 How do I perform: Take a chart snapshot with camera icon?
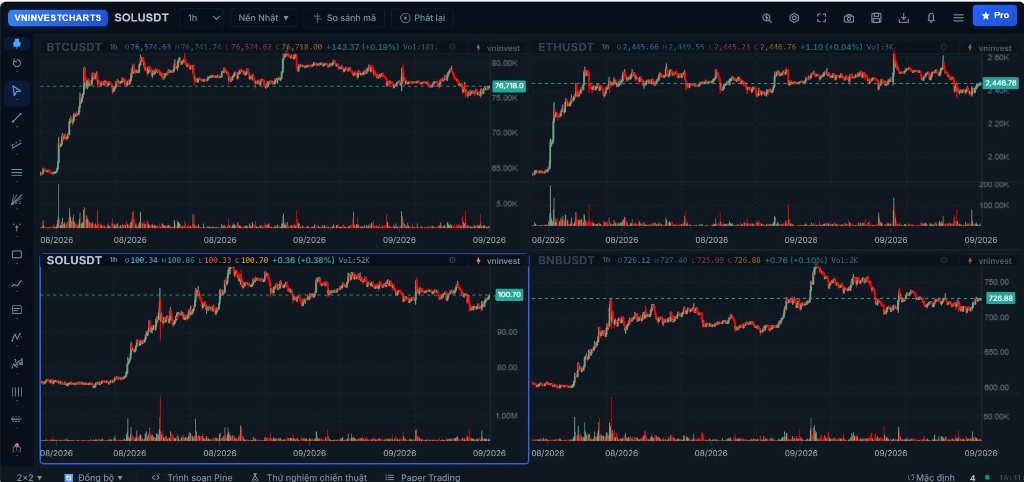pos(849,18)
